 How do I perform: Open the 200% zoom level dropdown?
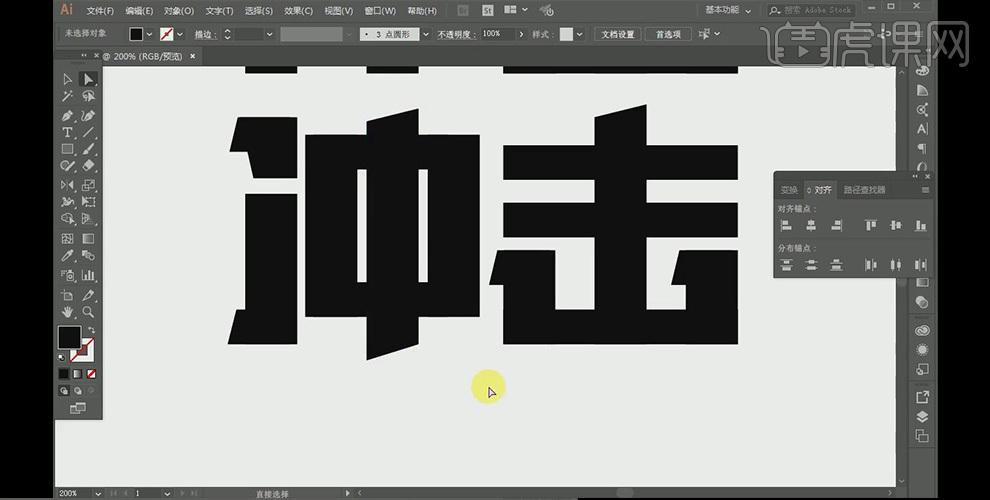[x=98, y=493]
